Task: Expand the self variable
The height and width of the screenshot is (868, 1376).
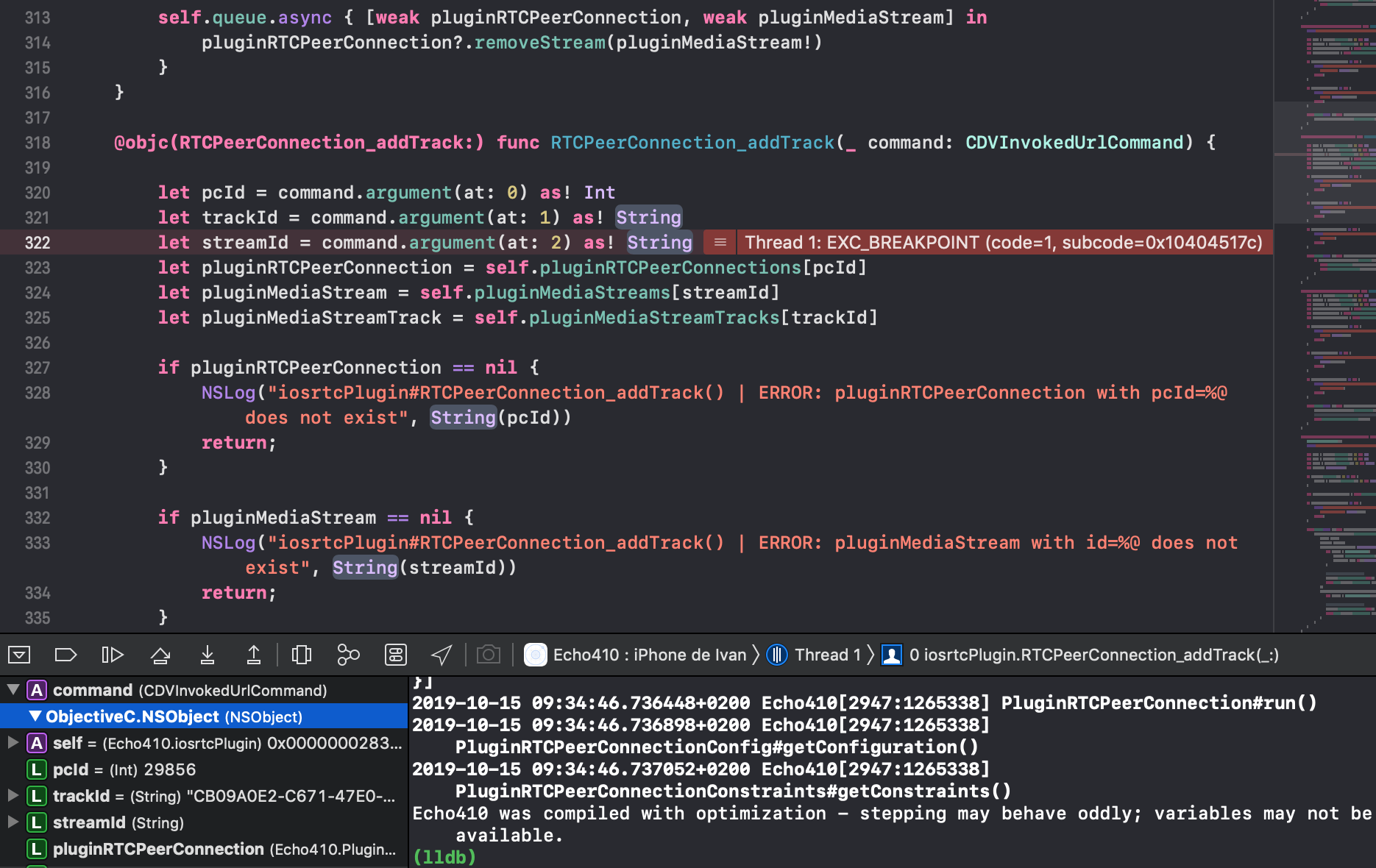Action: (x=13, y=743)
